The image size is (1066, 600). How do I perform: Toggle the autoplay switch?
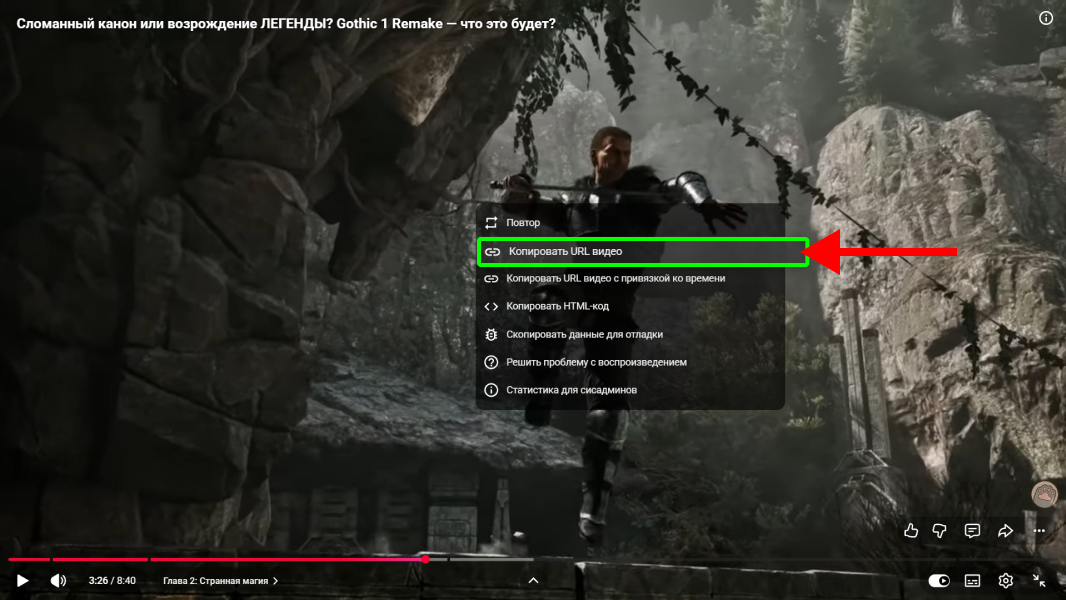(939, 580)
